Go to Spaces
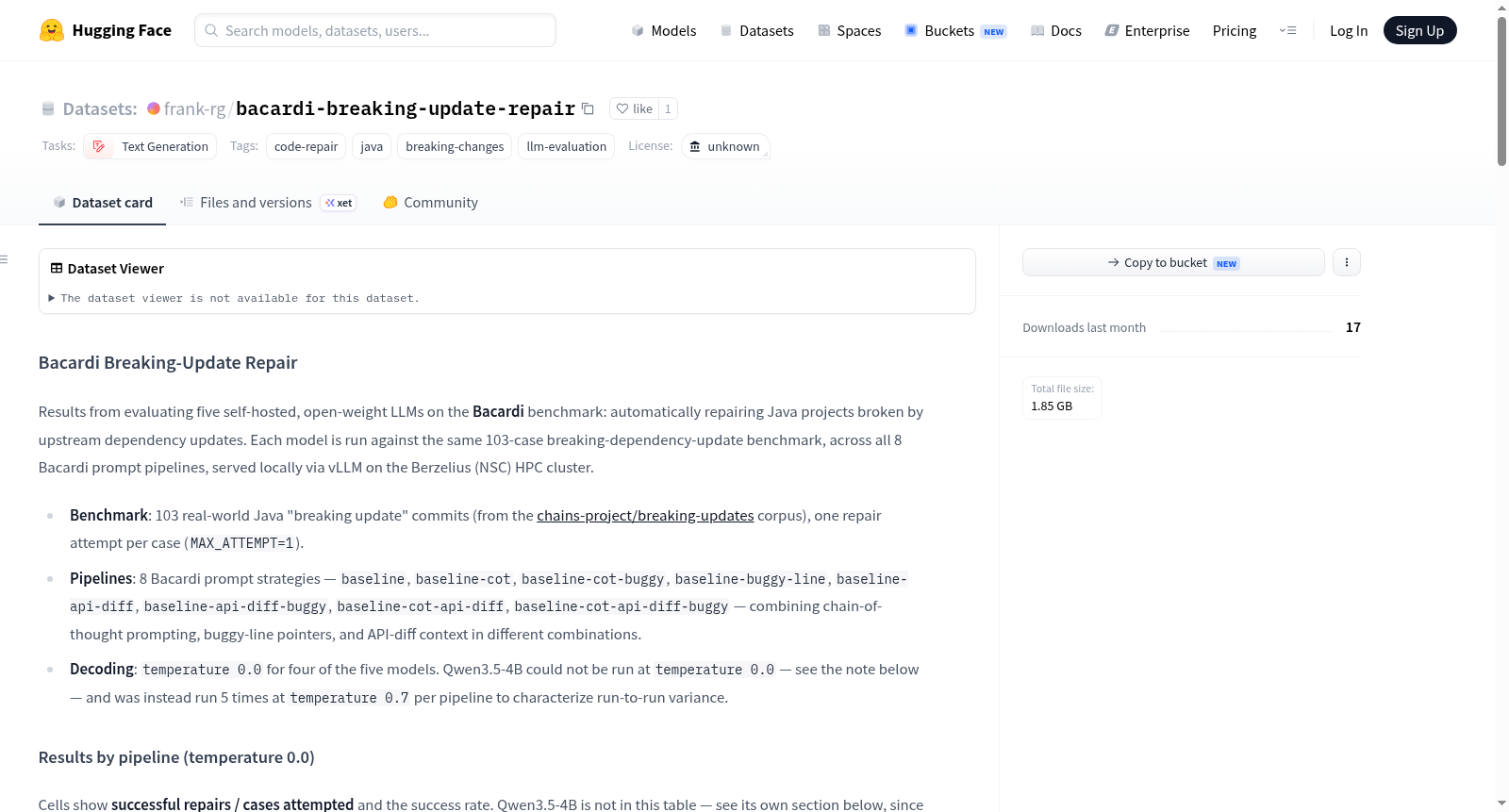Screen dimensions: 1509x812 pos(849,30)
